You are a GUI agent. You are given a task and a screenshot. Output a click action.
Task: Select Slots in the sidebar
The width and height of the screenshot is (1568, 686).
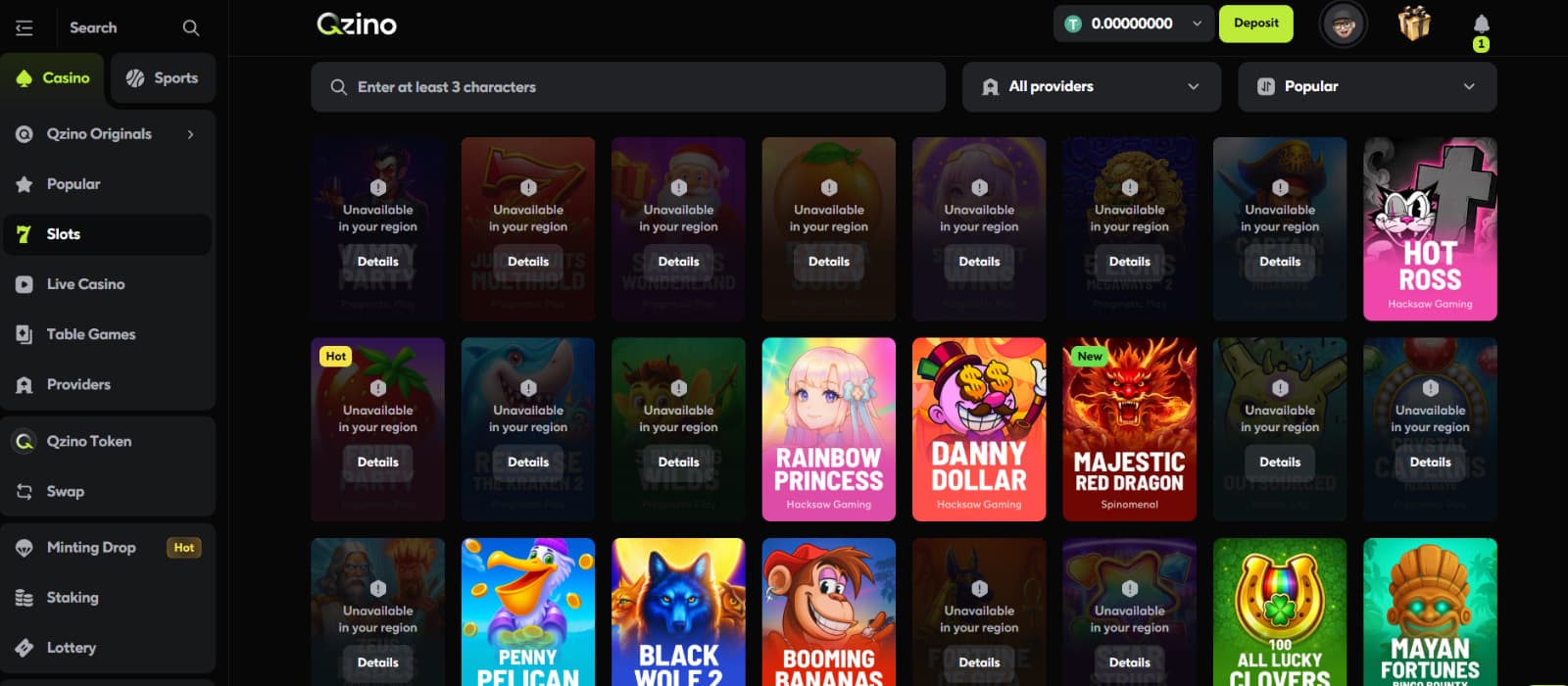click(x=107, y=234)
